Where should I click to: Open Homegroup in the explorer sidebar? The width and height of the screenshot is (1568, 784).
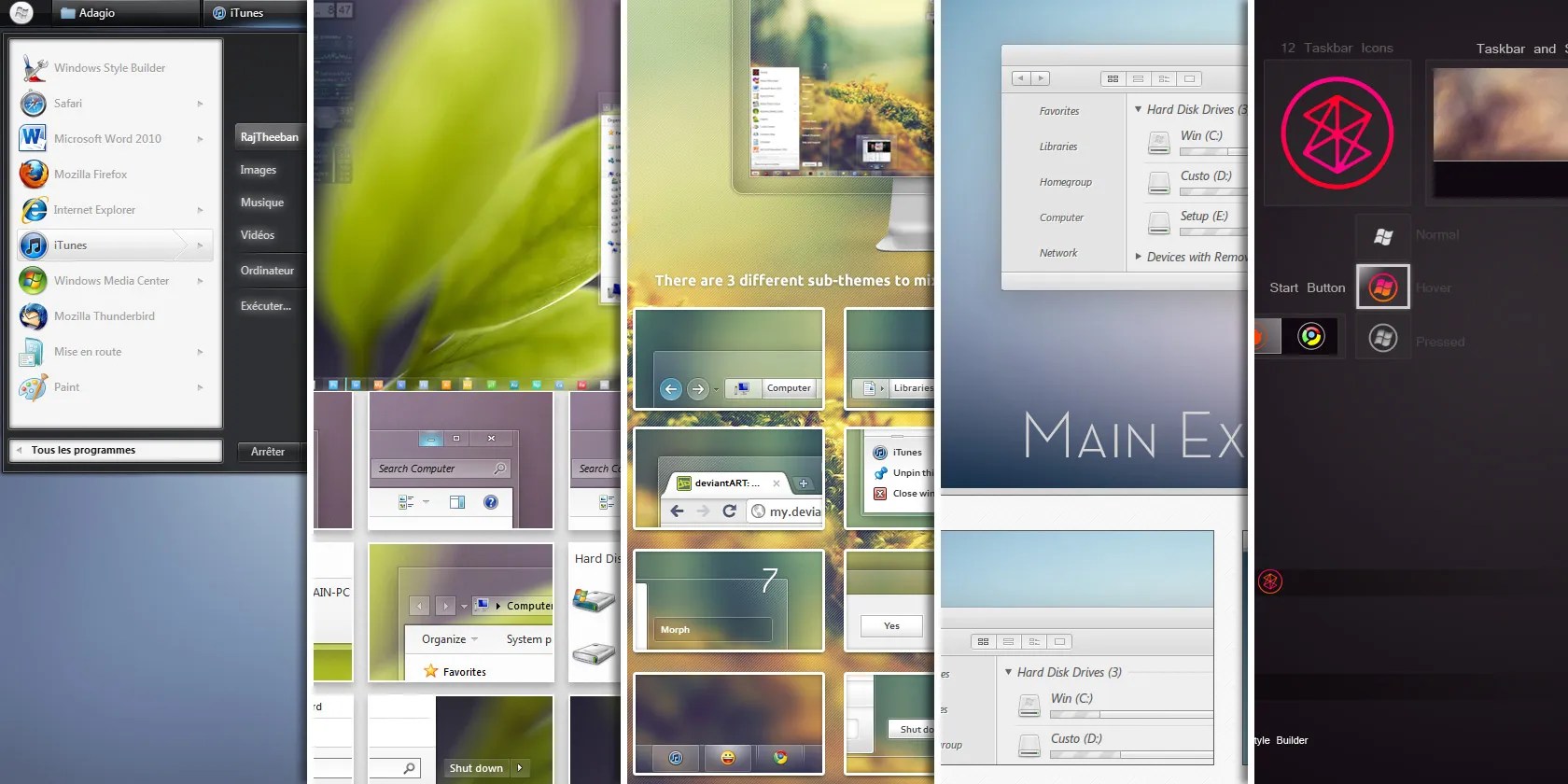tap(1065, 182)
